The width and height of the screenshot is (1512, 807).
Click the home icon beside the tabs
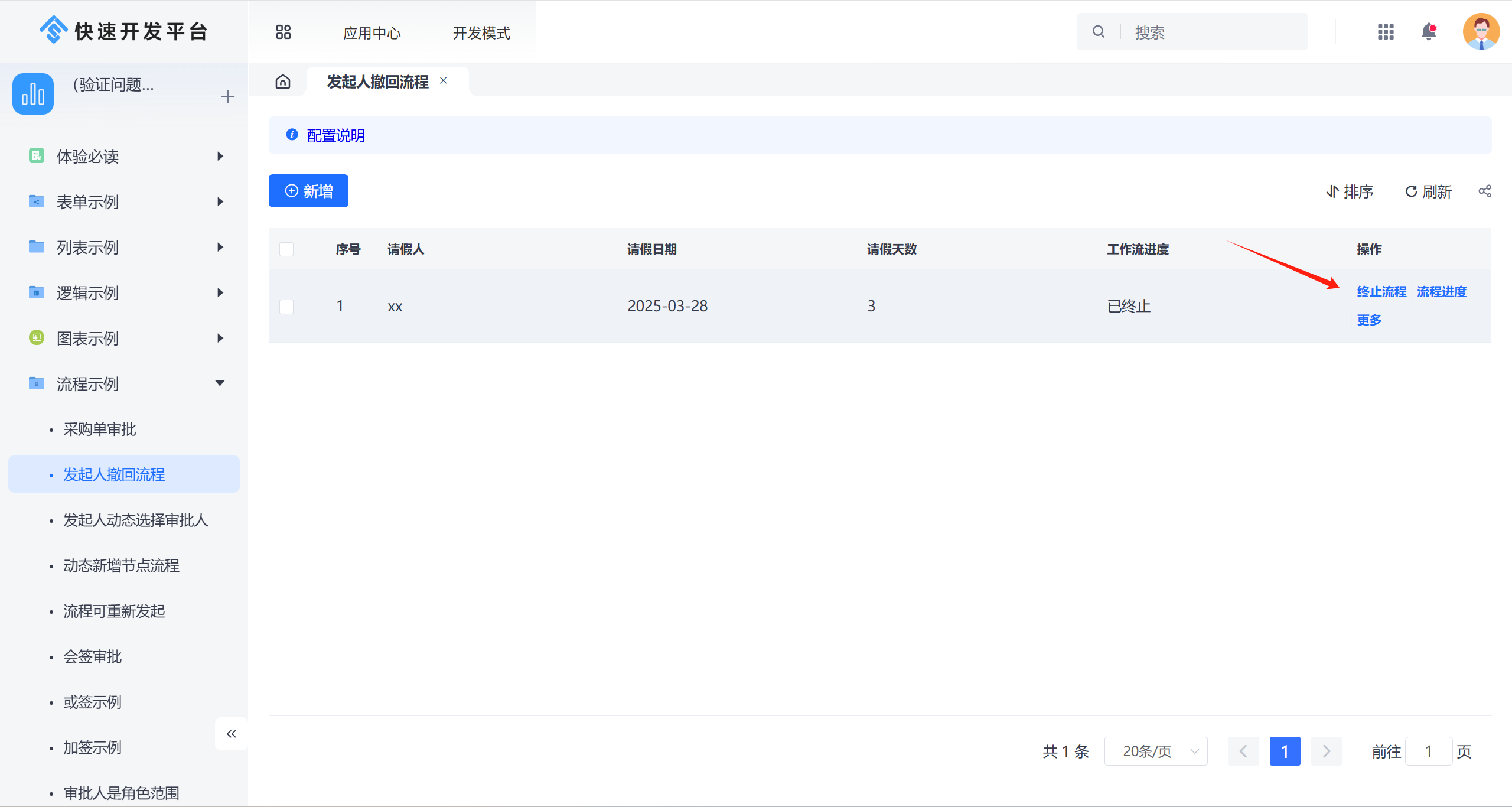tap(283, 82)
